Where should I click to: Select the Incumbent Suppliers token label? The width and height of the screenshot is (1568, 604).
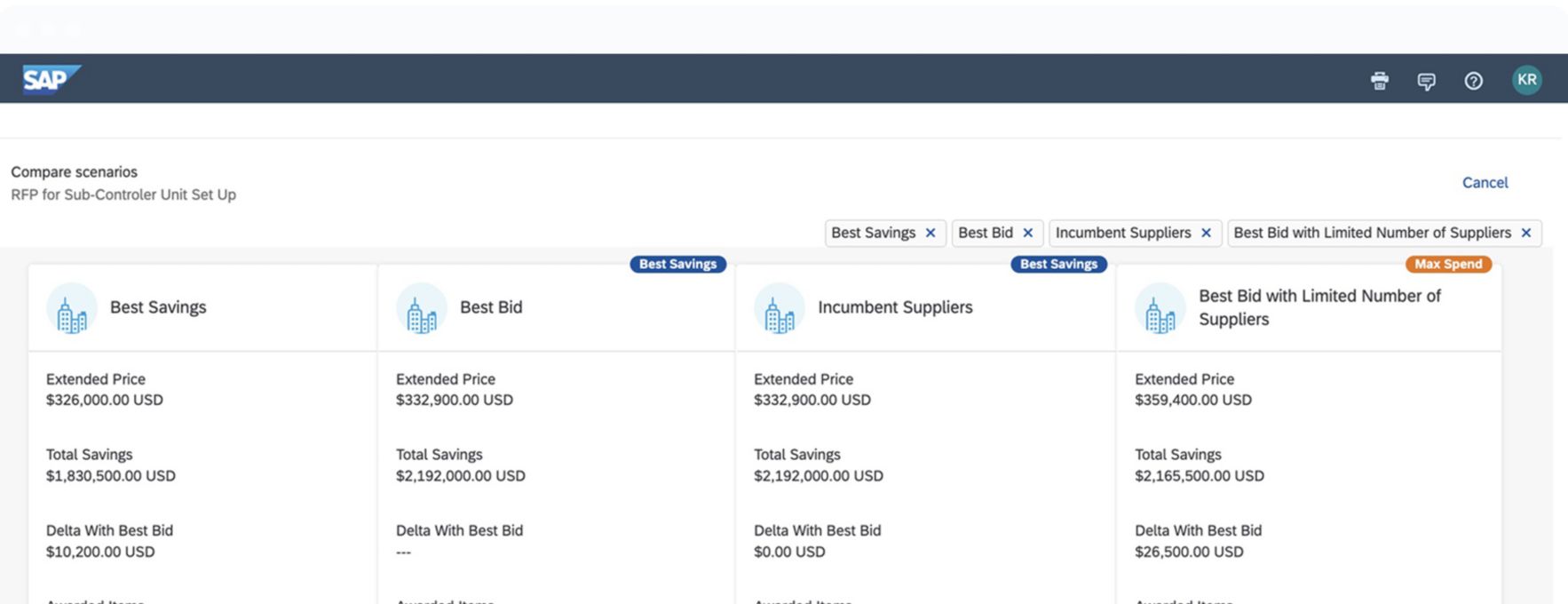coord(1122,233)
